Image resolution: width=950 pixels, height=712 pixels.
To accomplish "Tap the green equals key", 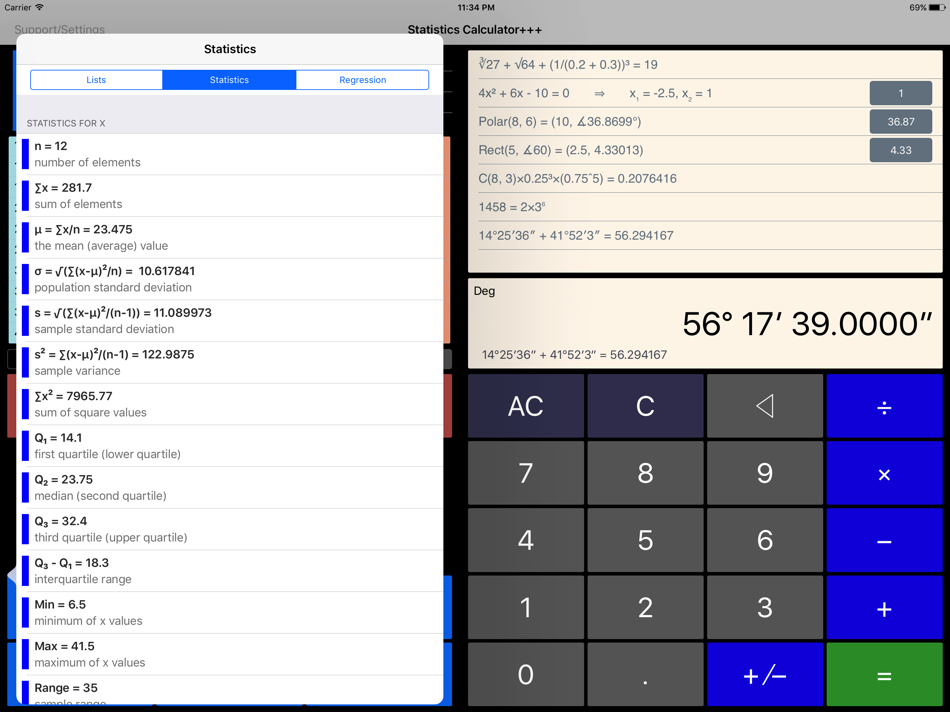I will pos(884,674).
